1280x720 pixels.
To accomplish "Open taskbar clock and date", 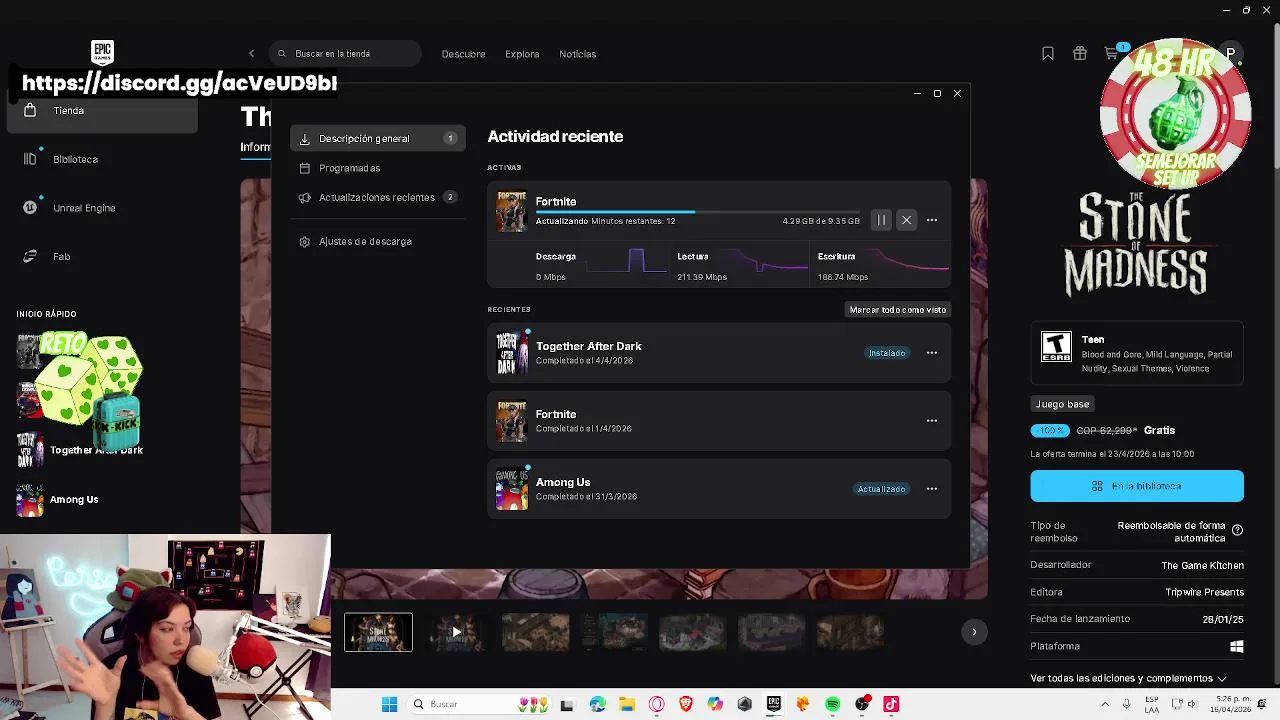I will point(1231,705).
